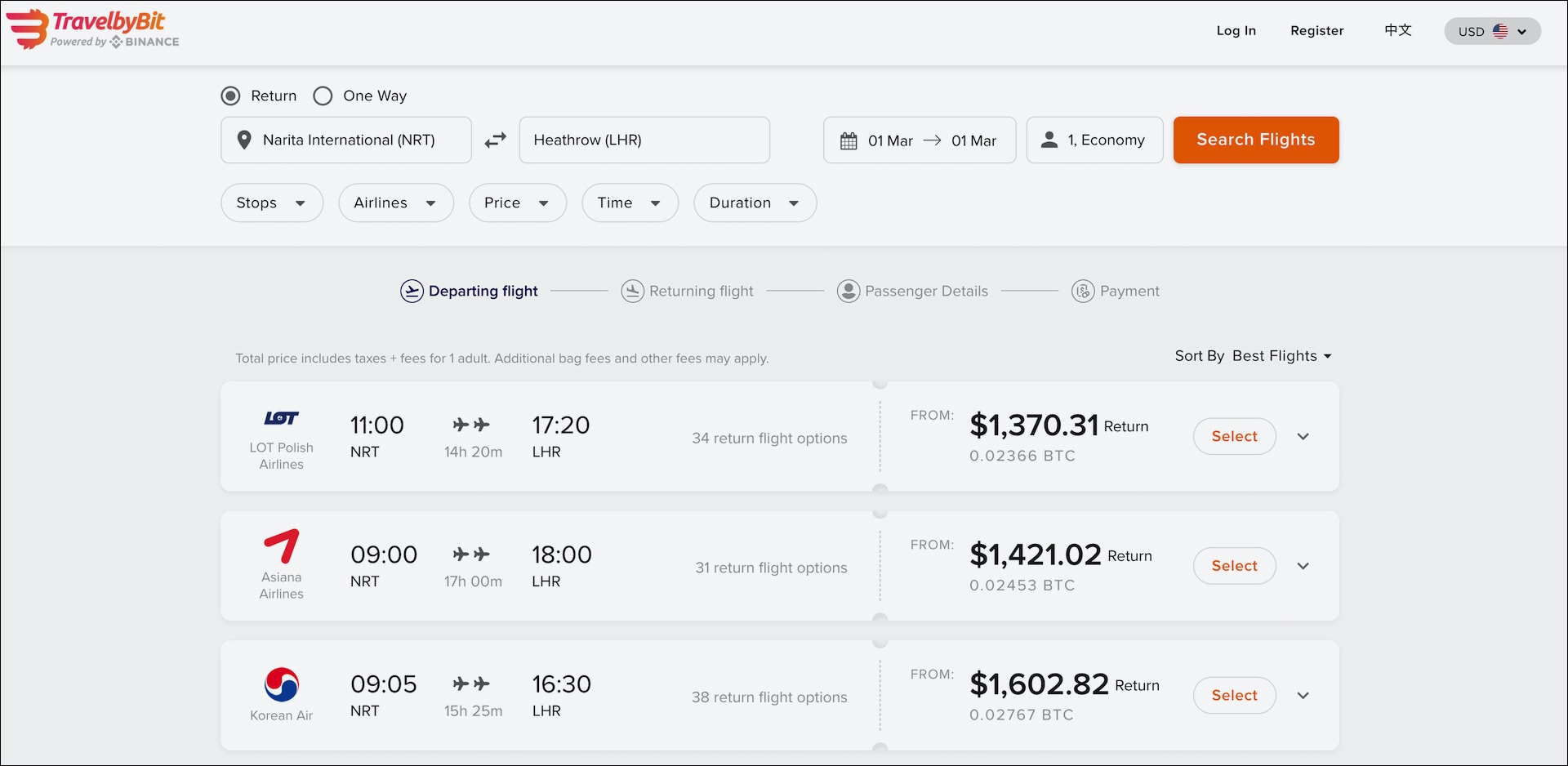Expand the LOT Polish Airlines flight details
1568x766 pixels.
pos(1303,436)
